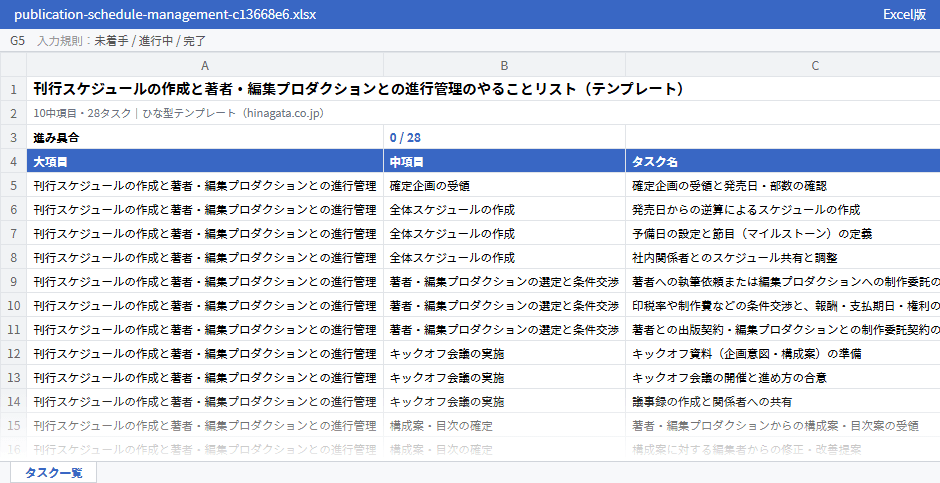
Task: Click the 中項目 header cell
Action: 504,161
